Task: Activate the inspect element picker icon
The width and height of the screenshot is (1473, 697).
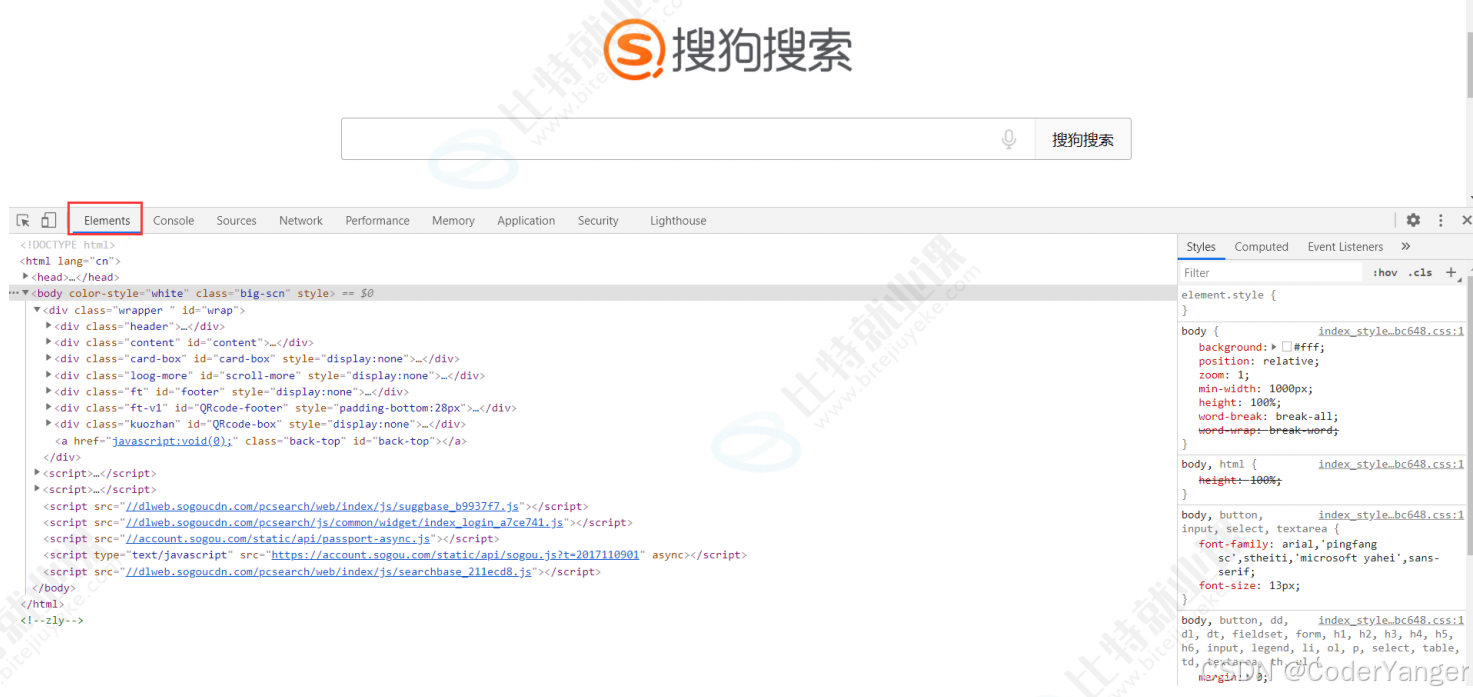Action: [x=23, y=220]
